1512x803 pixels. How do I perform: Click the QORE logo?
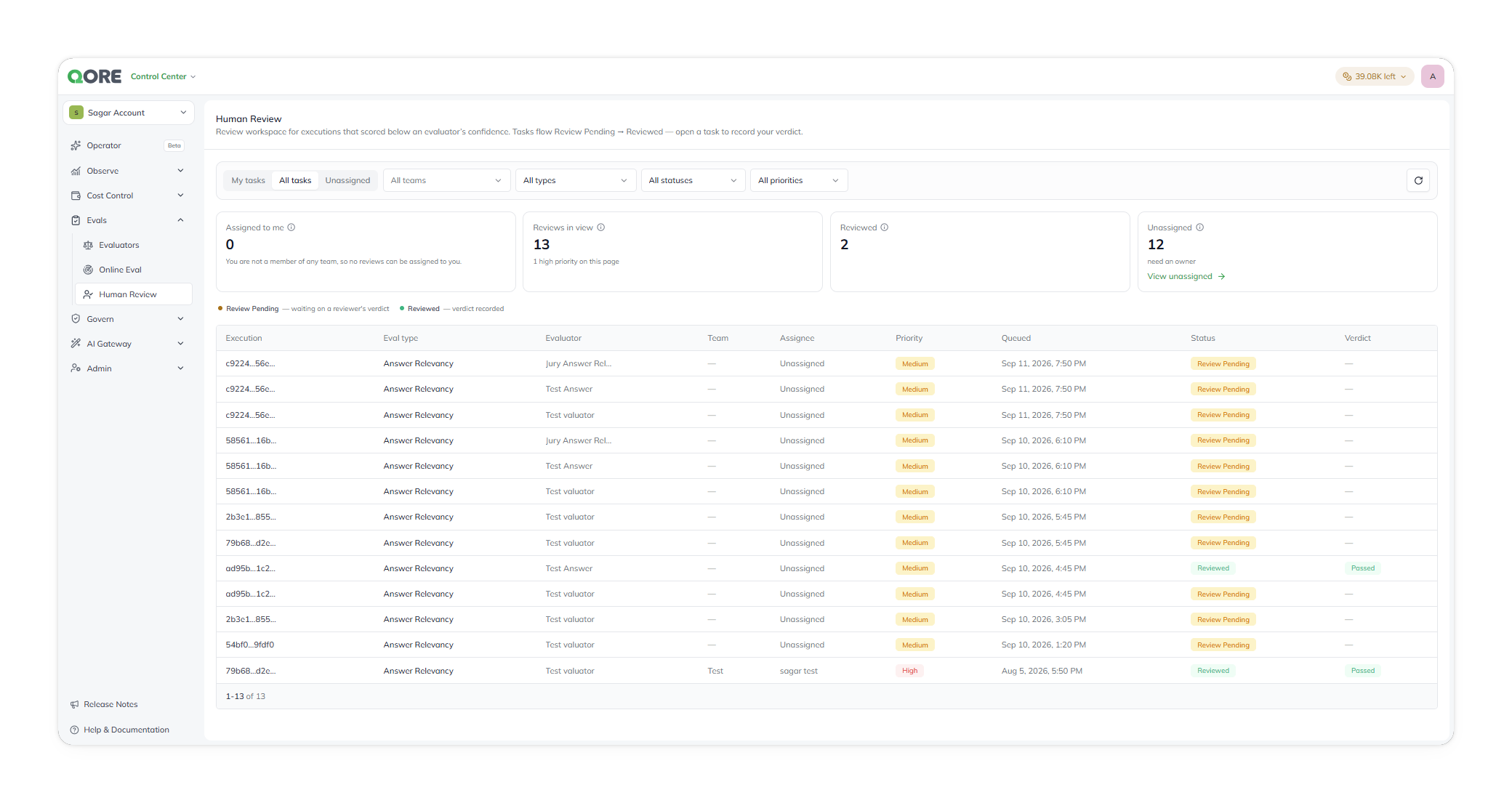[x=94, y=76]
